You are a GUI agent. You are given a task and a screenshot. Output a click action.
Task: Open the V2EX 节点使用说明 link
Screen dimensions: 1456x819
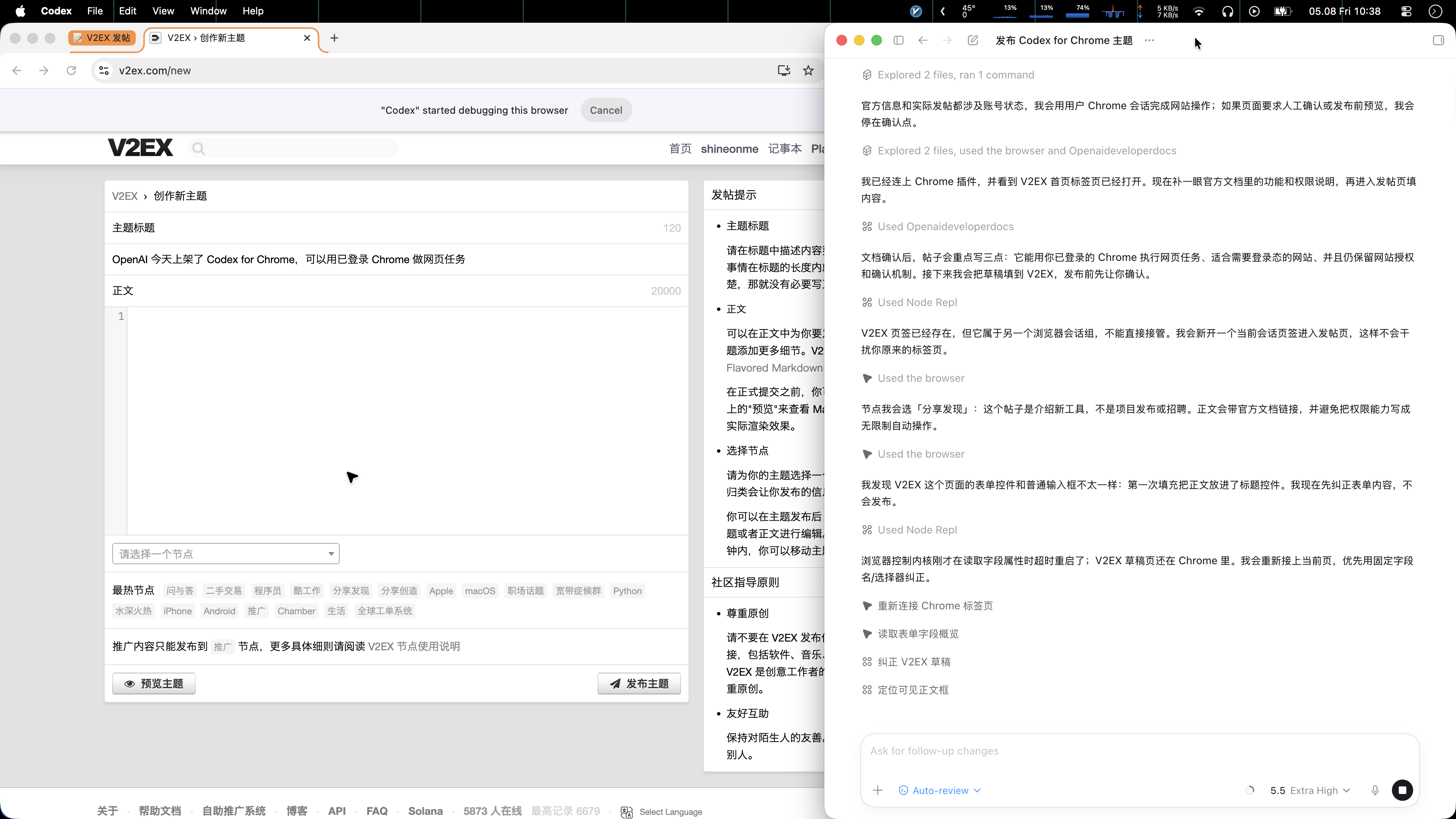coord(414,646)
